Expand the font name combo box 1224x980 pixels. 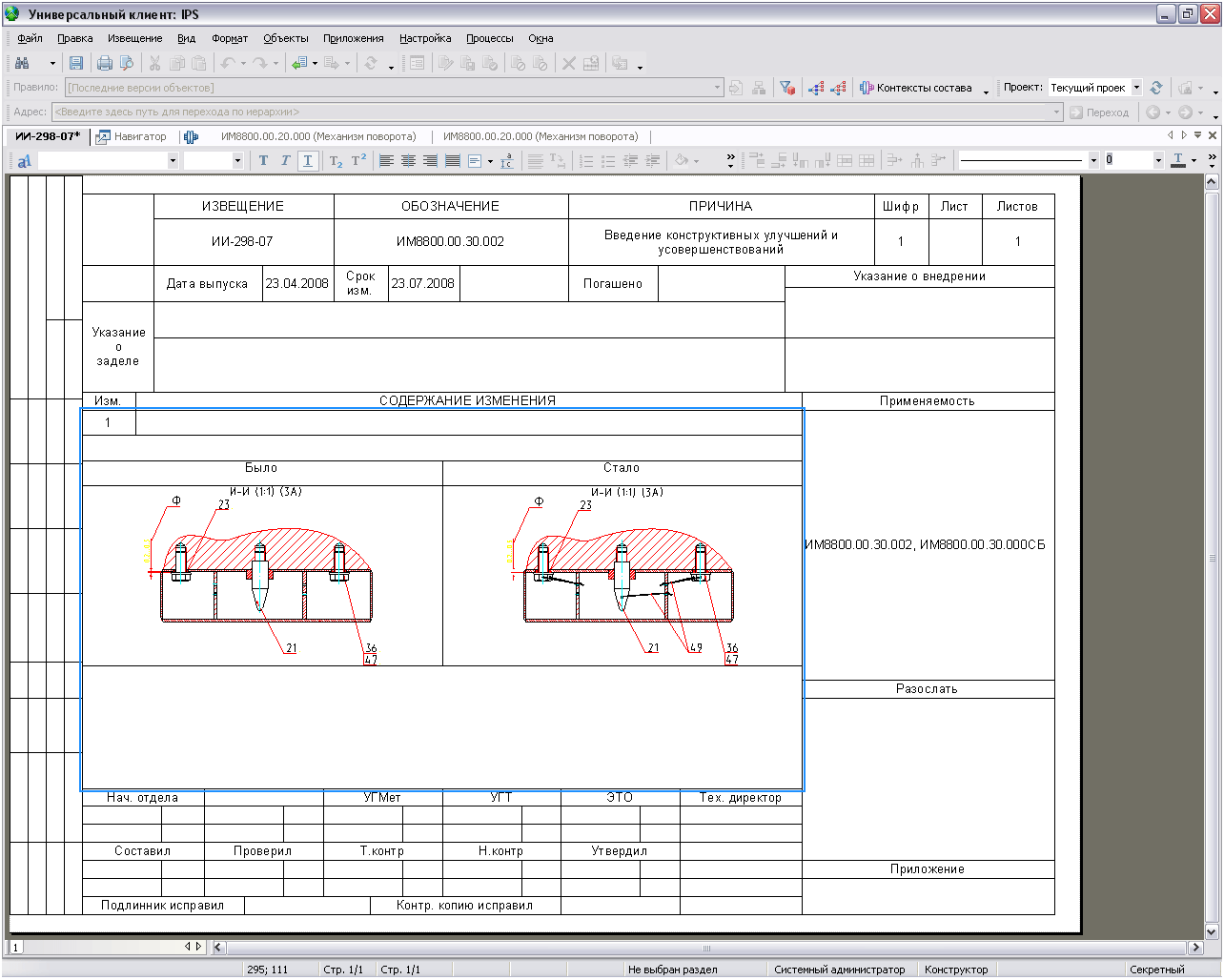[x=173, y=161]
